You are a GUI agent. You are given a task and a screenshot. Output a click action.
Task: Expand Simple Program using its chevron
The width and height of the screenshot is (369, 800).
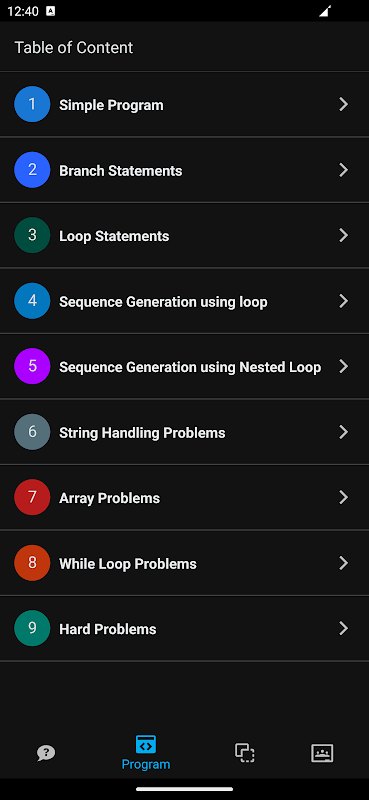[343, 104]
